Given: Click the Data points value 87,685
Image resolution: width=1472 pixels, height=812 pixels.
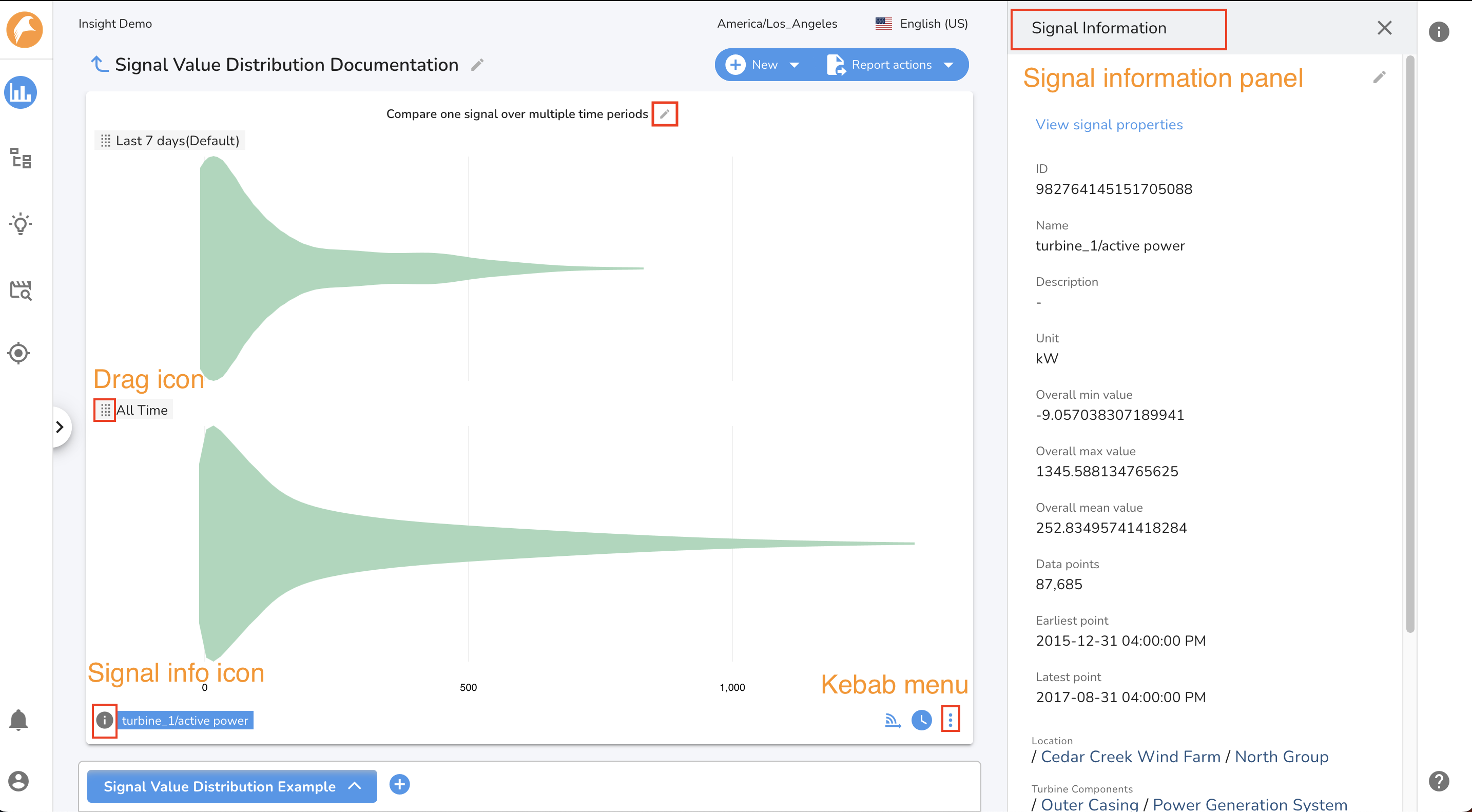Looking at the screenshot, I should coord(1059,584).
